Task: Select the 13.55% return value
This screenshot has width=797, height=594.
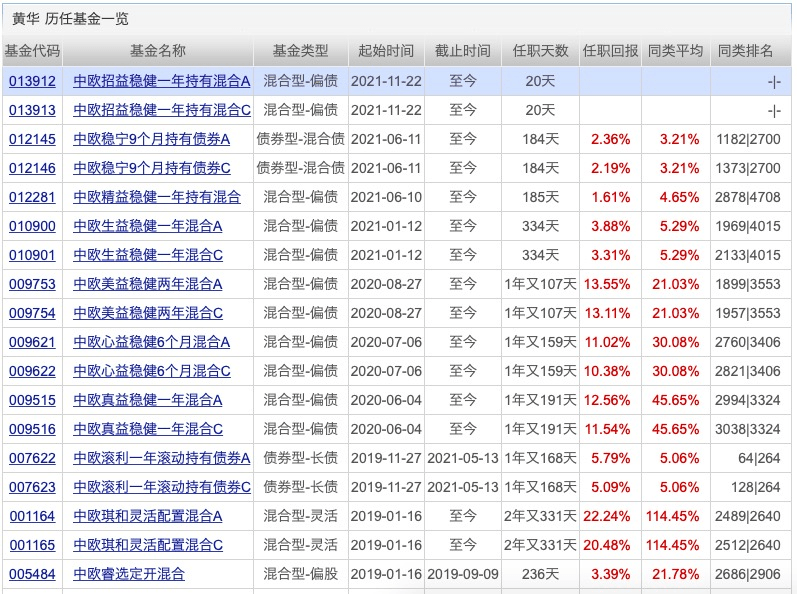Action: click(607, 284)
